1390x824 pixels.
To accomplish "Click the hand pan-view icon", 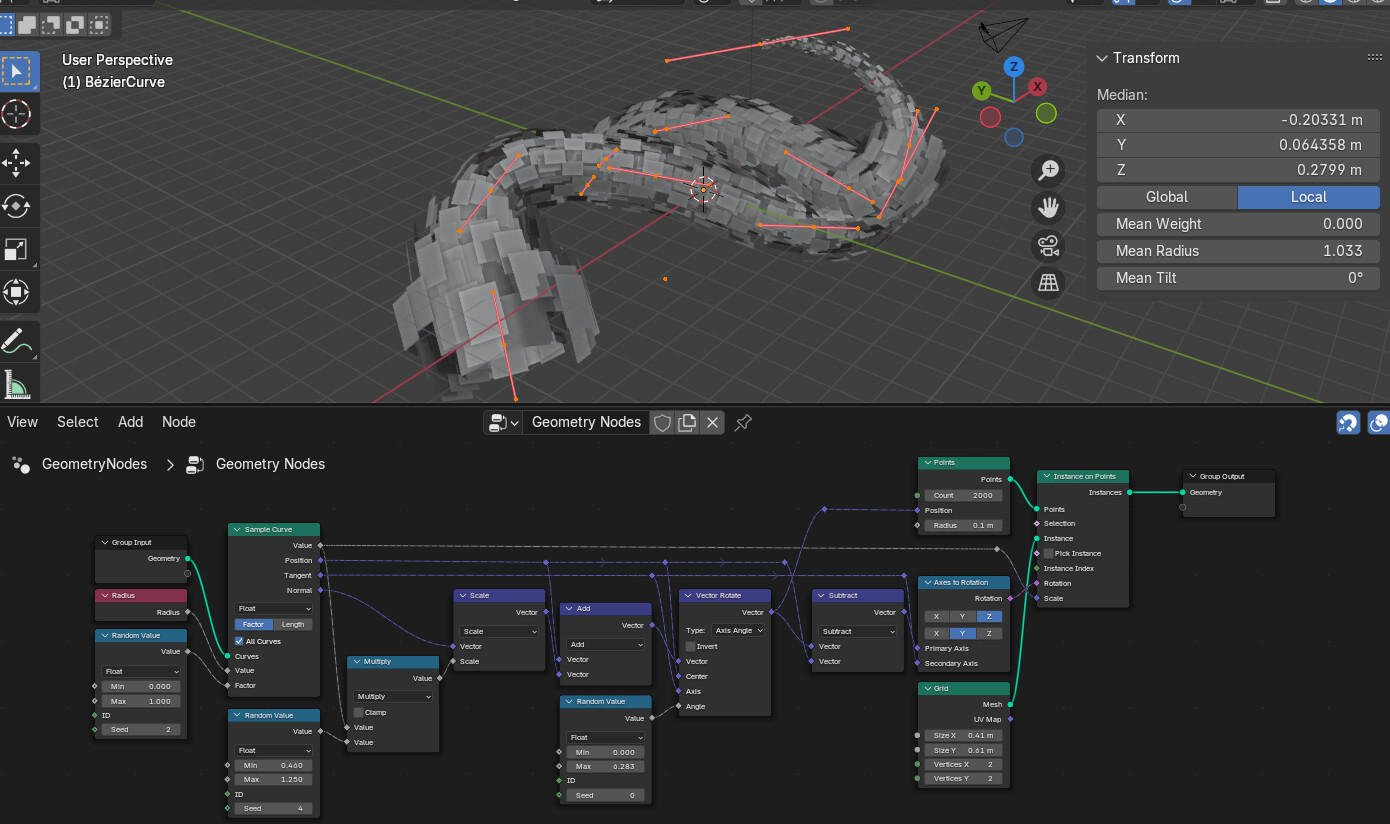I will (1048, 208).
